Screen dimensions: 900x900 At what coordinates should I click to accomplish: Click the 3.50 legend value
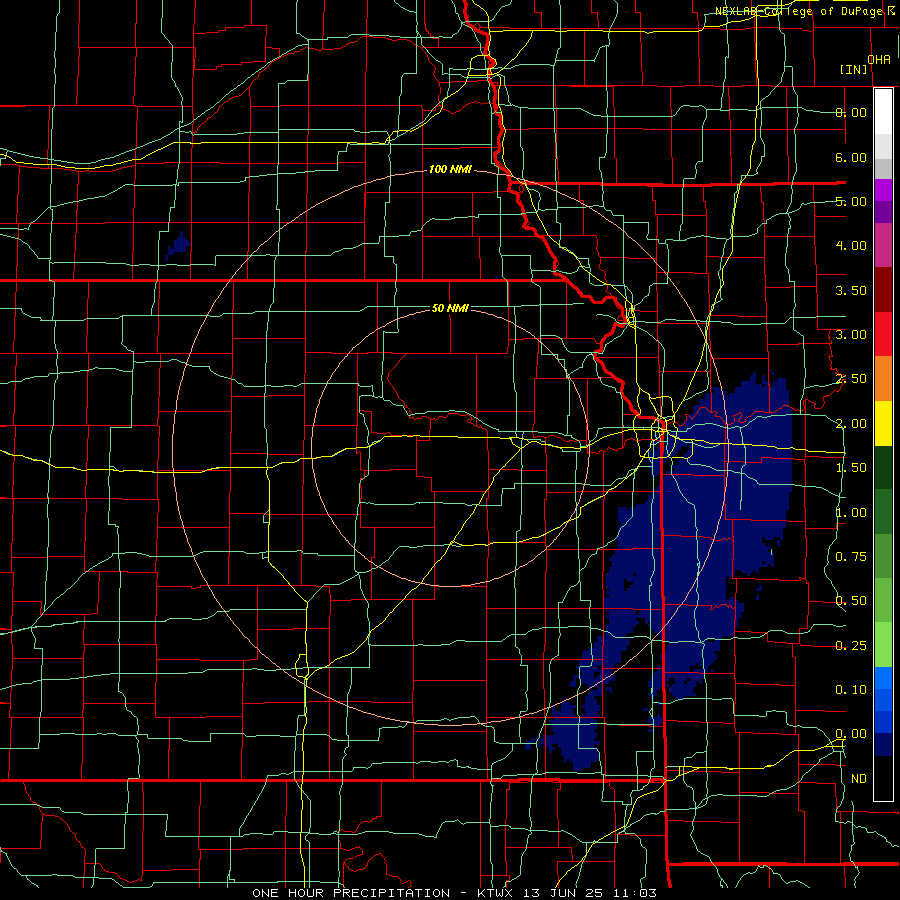click(851, 290)
